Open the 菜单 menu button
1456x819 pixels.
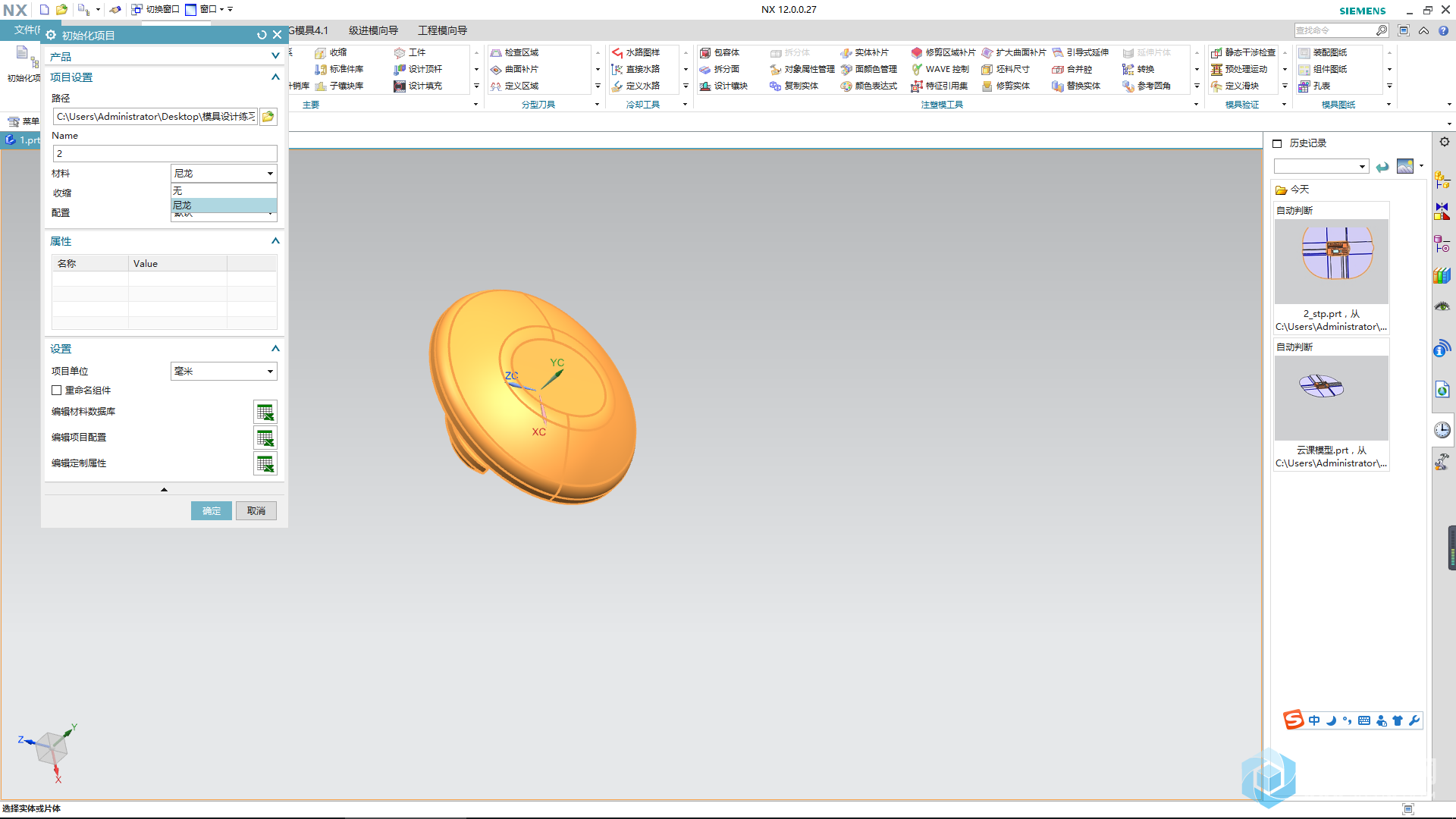pyautogui.click(x=23, y=121)
